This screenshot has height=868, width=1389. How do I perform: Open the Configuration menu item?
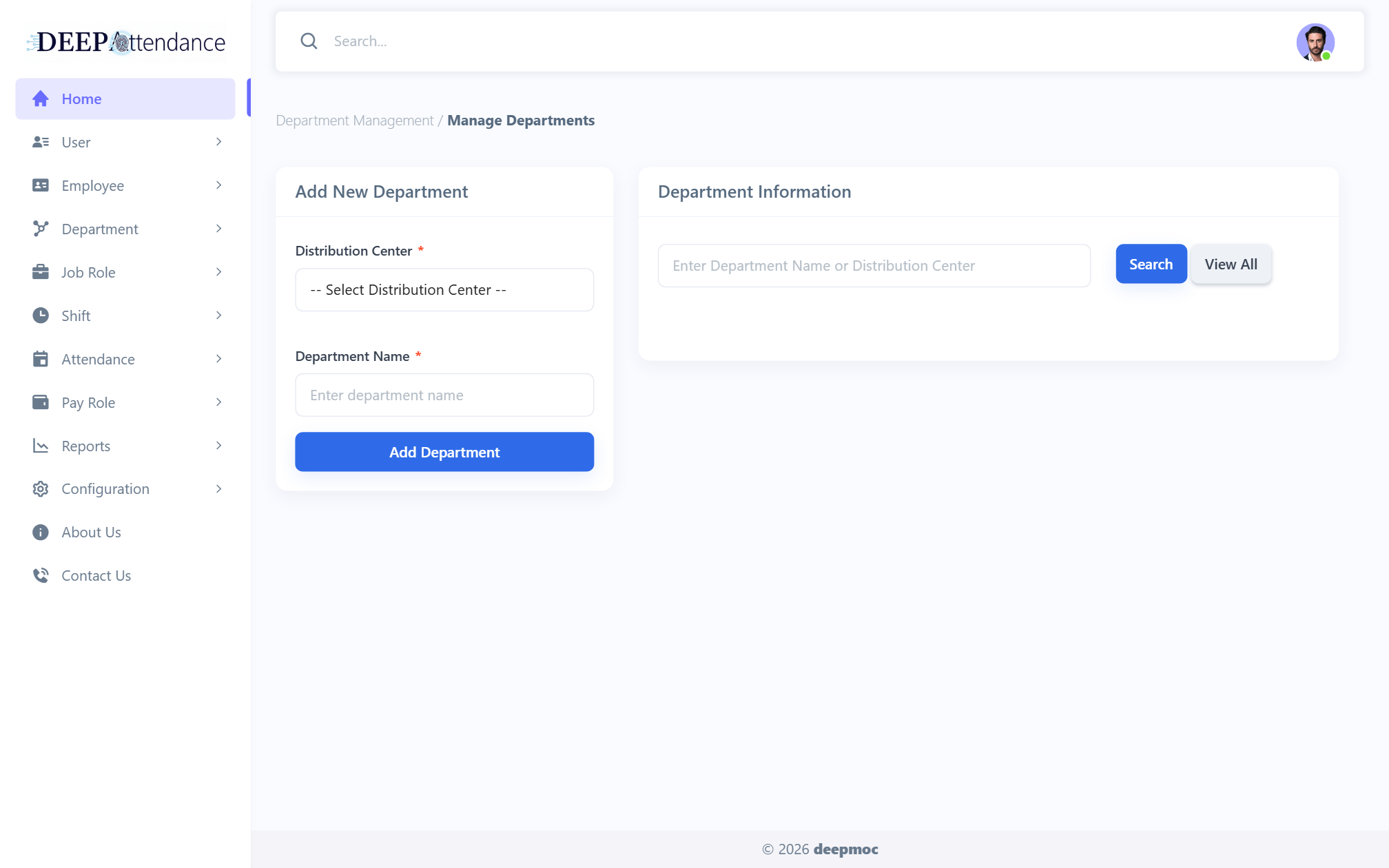coord(125,489)
